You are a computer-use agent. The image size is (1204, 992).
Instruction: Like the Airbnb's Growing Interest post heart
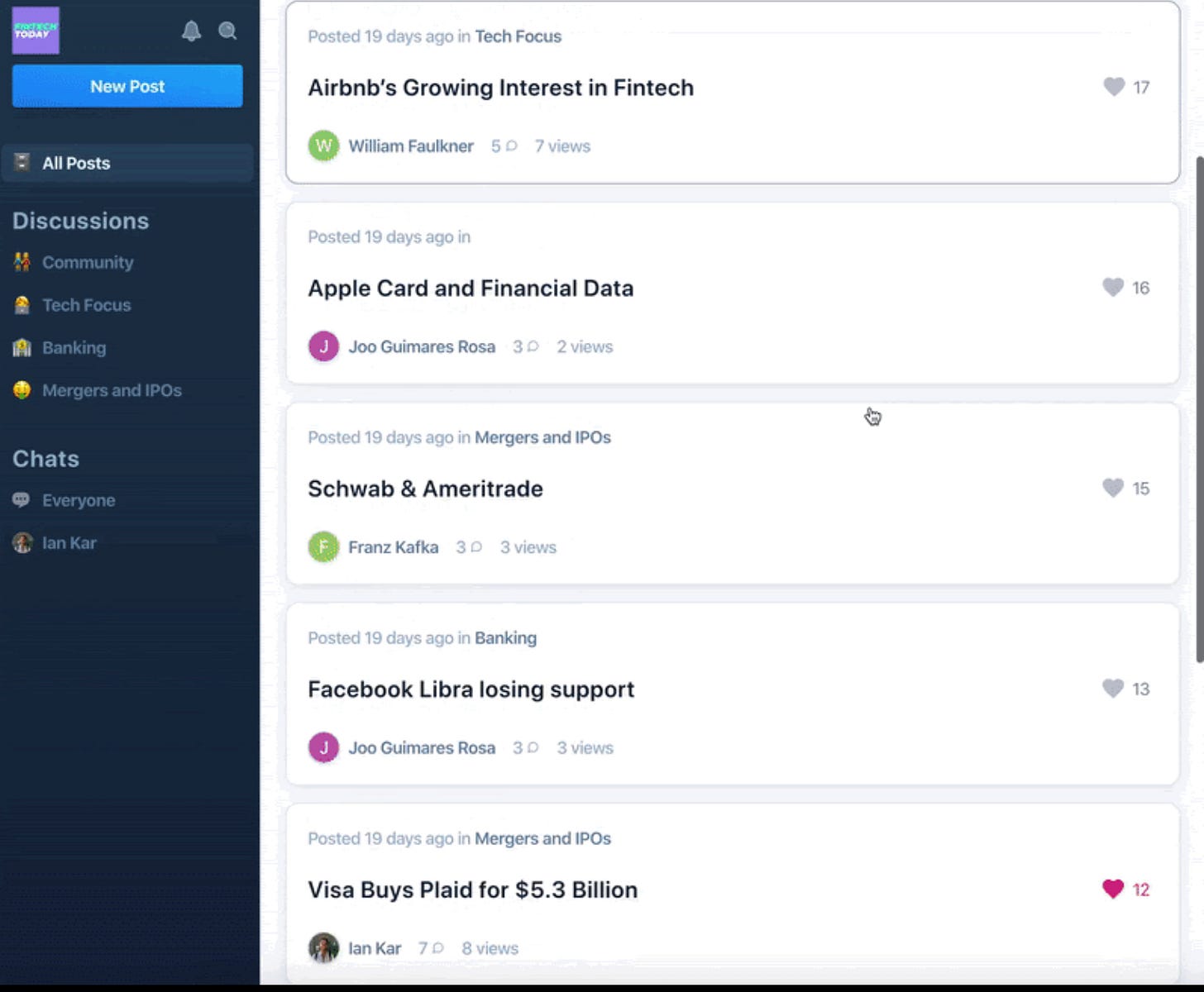[1114, 87]
